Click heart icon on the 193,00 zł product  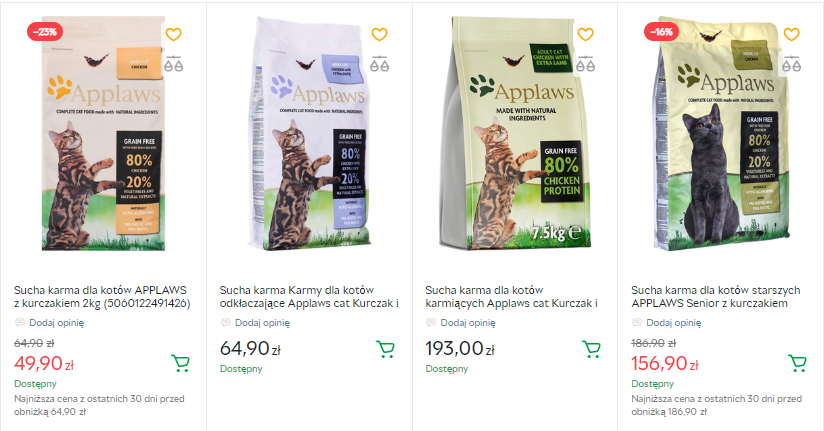tap(585, 35)
